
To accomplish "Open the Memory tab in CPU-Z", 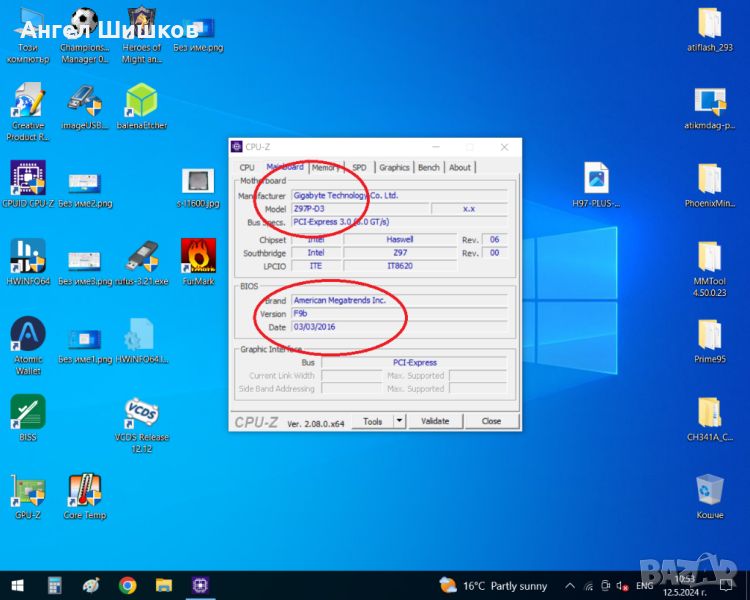I will point(325,167).
